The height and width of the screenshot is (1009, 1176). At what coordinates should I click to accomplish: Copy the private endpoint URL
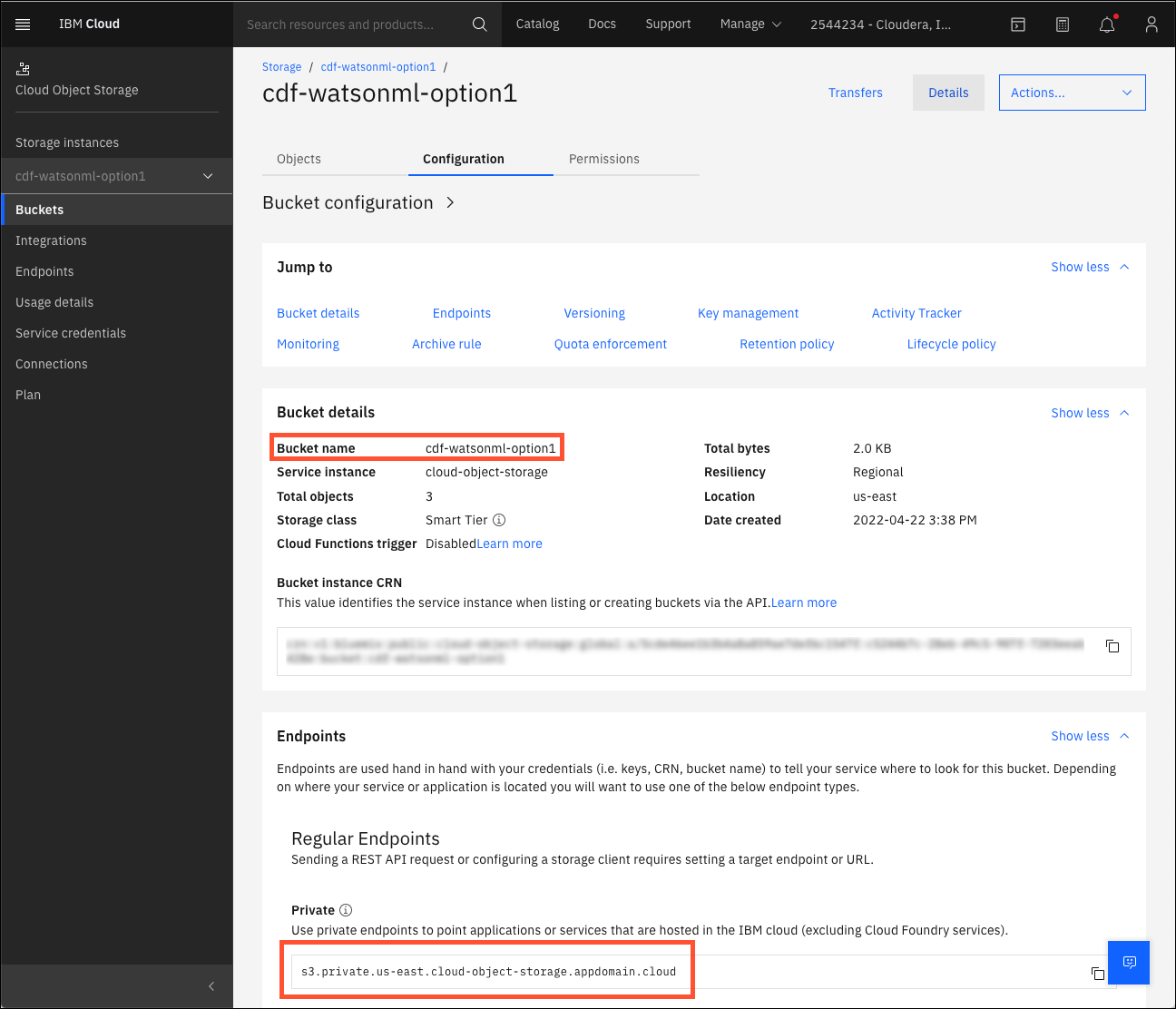[x=1098, y=972]
